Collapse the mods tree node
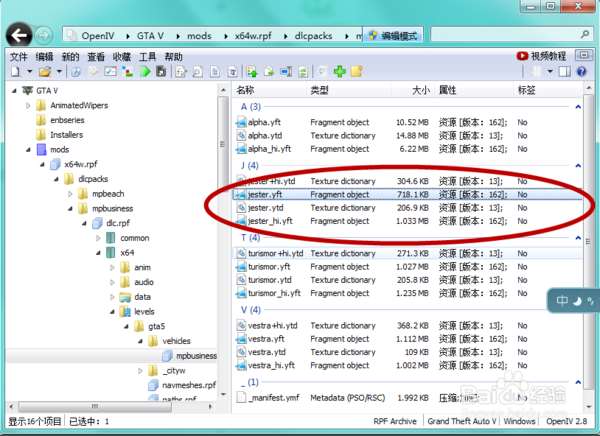This screenshot has height=436, width=600. click(28, 150)
